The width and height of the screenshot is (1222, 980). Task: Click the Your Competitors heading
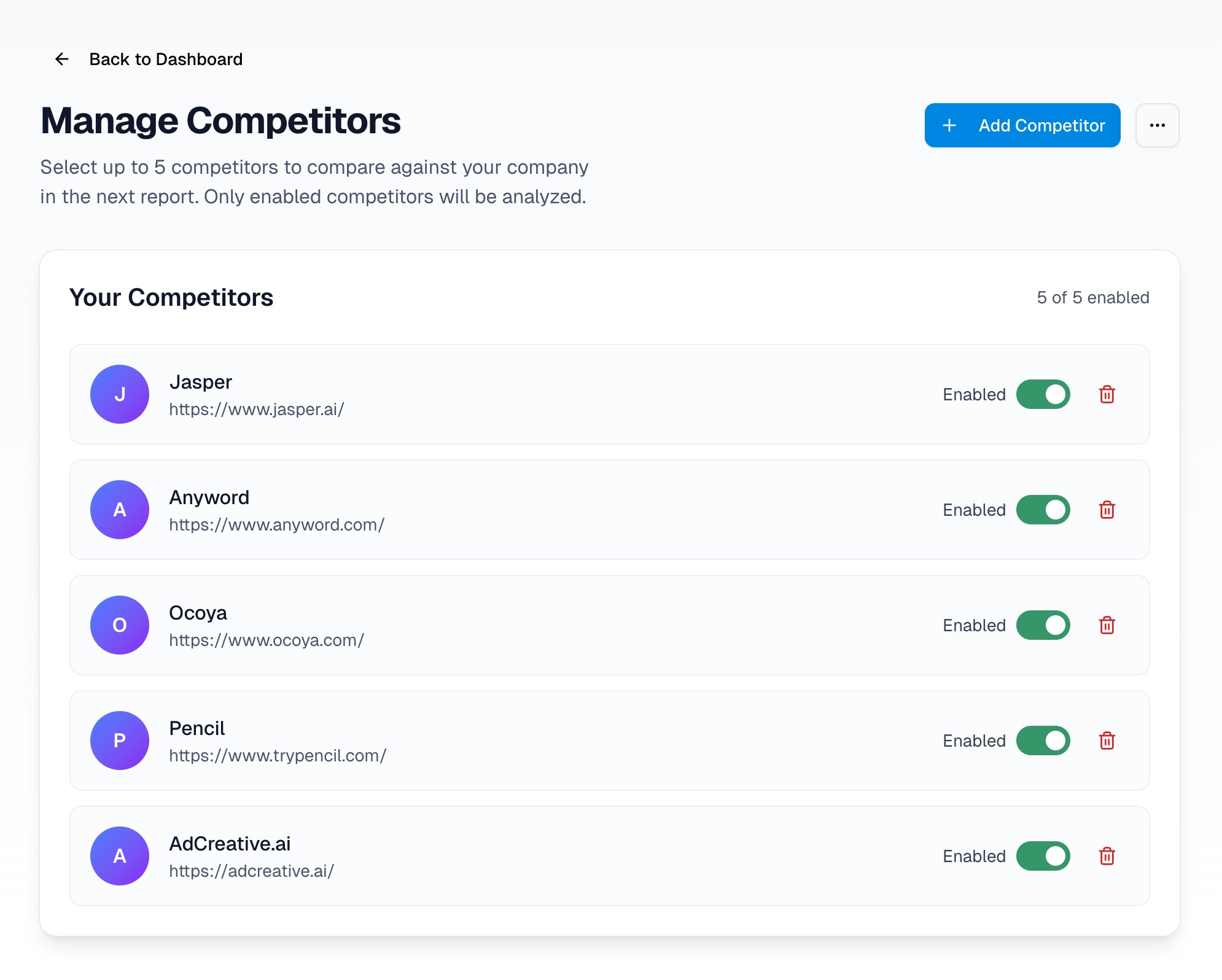(x=172, y=297)
